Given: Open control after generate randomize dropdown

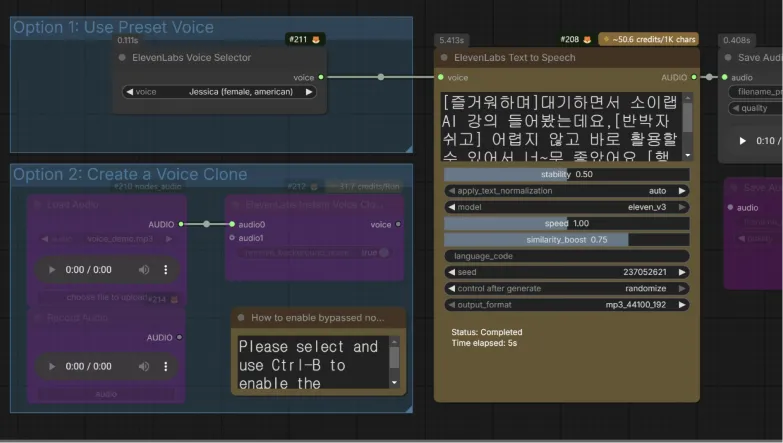Looking at the screenshot, I should [567, 289].
